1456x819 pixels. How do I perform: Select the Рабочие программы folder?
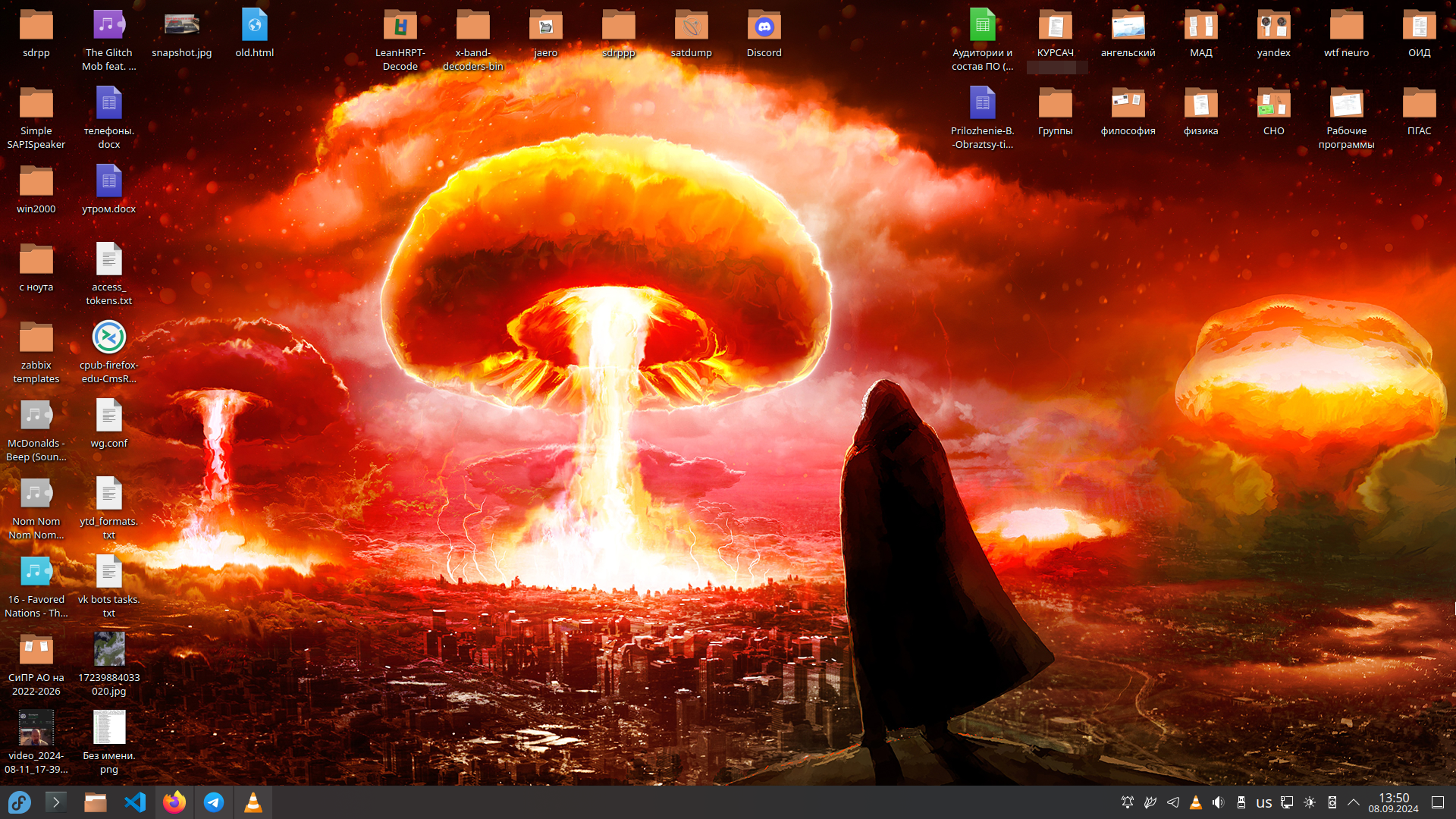pyautogui.click(x=1347, y=118)
